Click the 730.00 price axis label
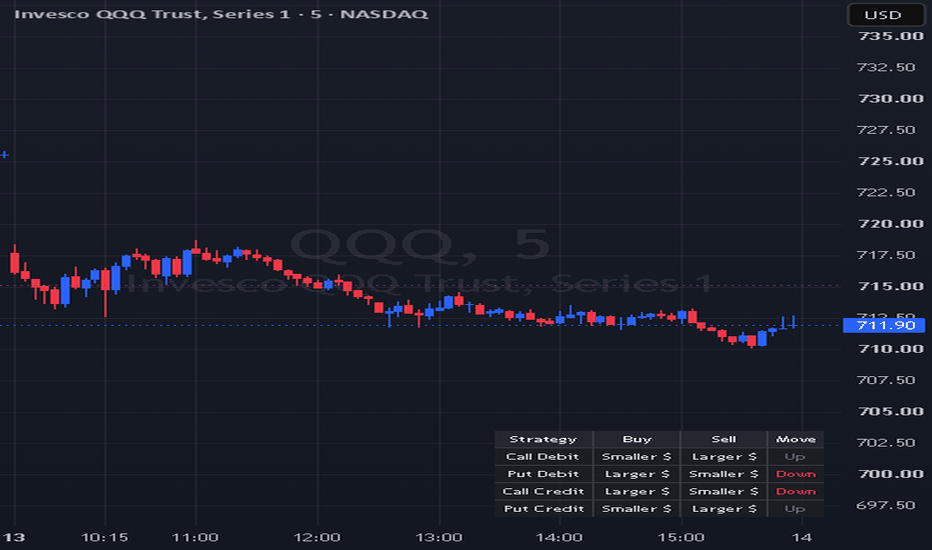 point(890,99)
